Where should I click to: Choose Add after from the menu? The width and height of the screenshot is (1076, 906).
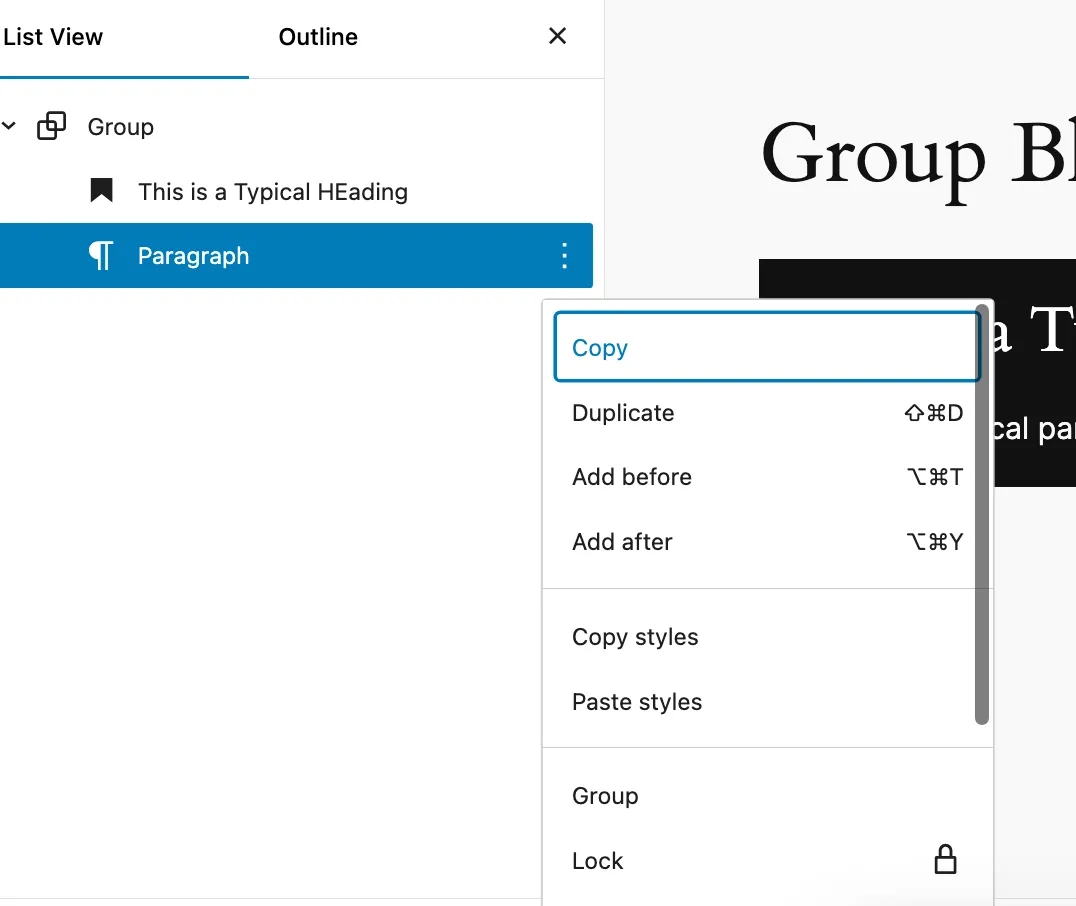pos(622,542)
